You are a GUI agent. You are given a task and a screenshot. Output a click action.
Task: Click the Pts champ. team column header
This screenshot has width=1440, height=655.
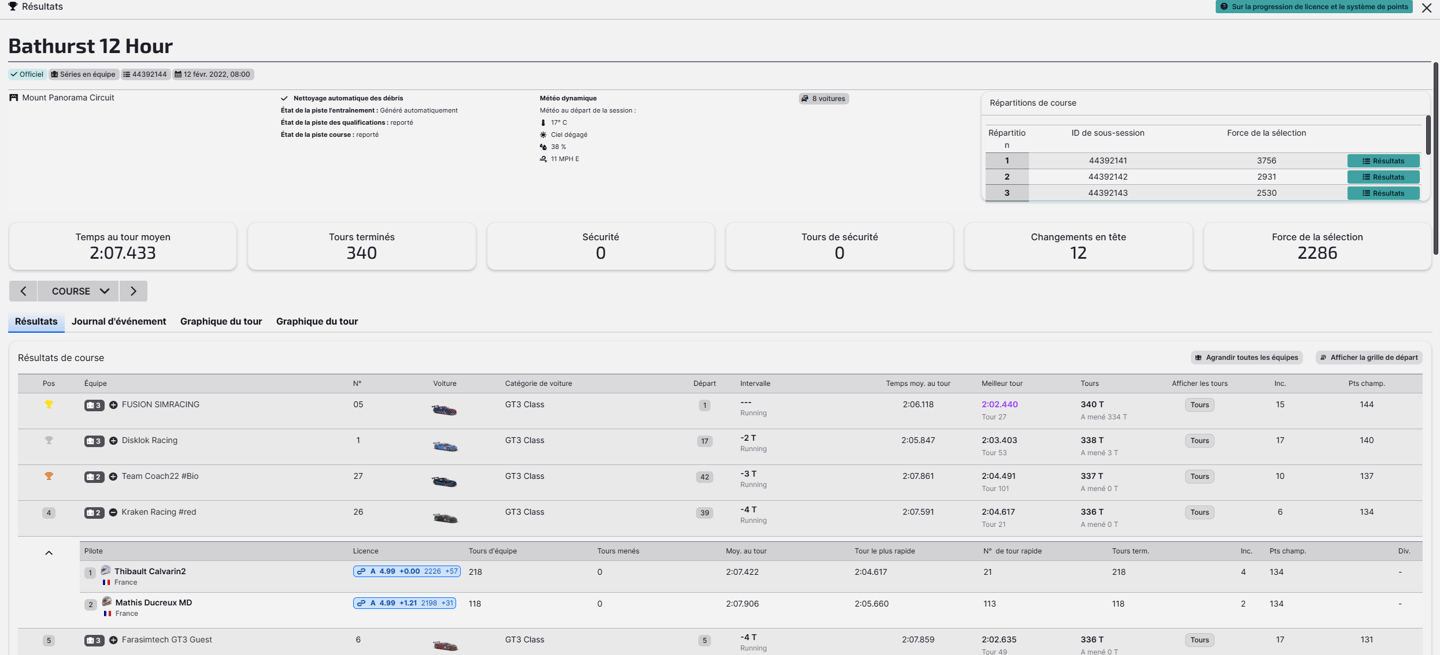click(1366, 384)
